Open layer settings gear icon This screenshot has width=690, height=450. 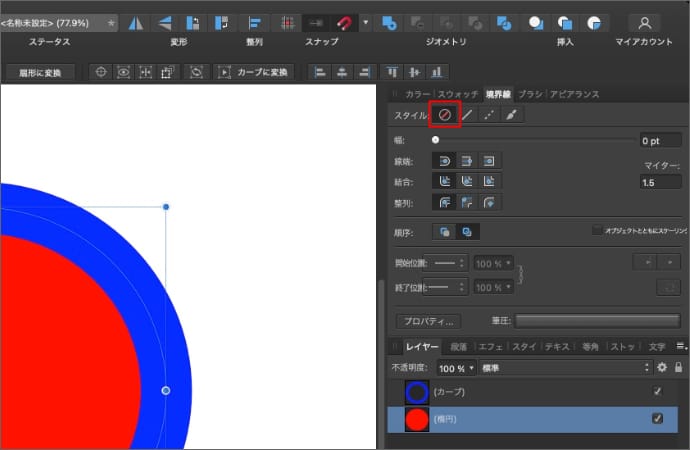(x=662, y=368)
